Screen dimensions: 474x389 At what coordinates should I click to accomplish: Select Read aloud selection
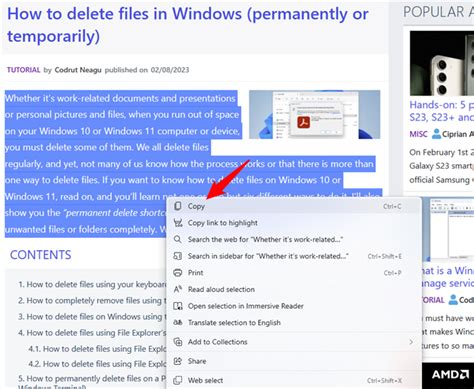point(294,289)
